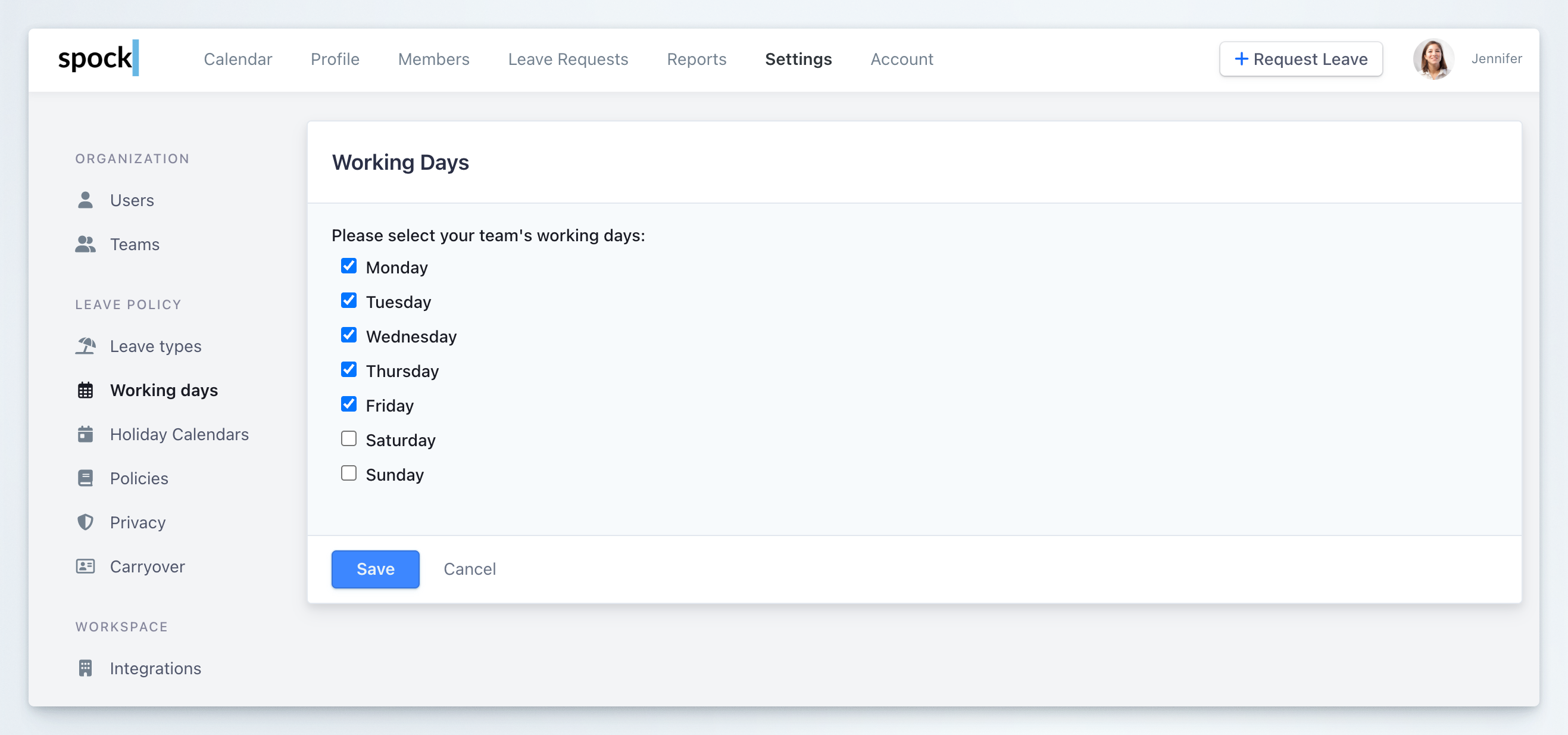Click the Users person icon in sidebar
This screenshot has height=735, width=1568.
pyautogui.click(x=85, y=200)
